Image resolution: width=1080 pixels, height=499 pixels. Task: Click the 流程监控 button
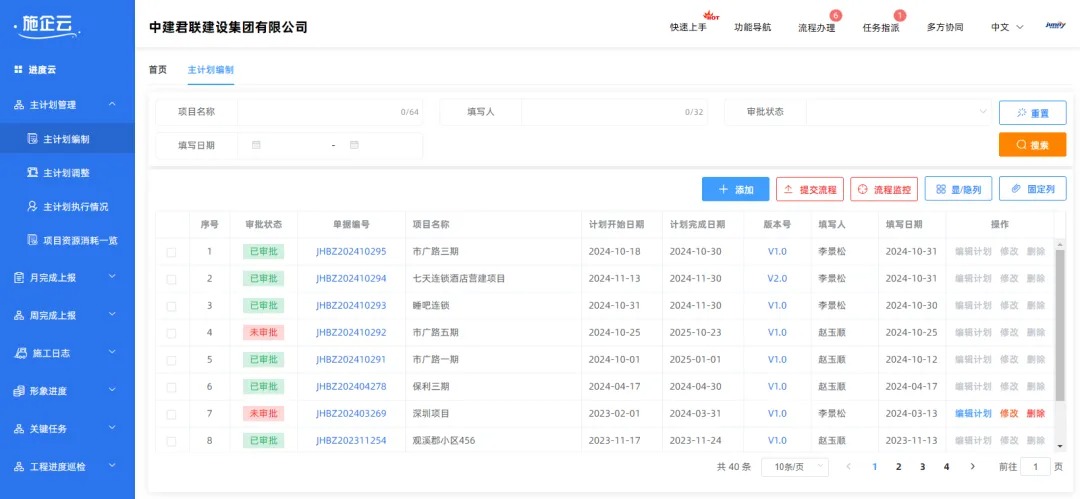coord(884,189)
